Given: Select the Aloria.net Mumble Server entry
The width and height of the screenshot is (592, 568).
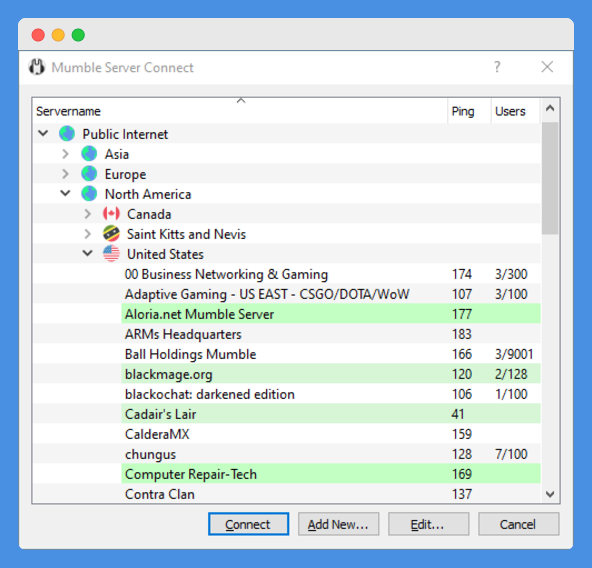Looking at the screenshot, I should [330, 314].
